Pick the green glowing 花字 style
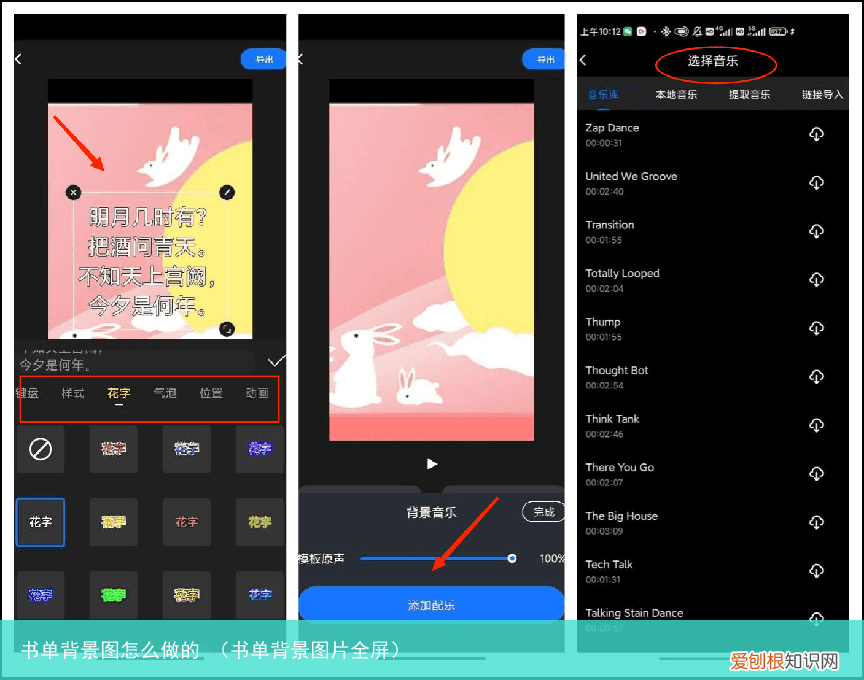The width and height of the screenshot is (864, 680). pyautogui.click(x=114, y=595)
